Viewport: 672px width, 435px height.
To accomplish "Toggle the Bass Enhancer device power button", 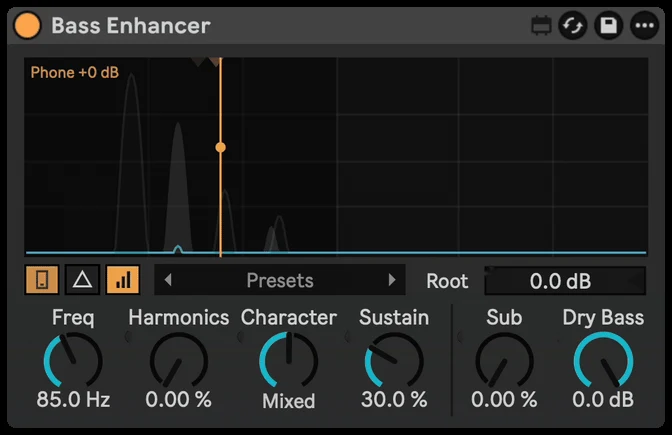I will (x=27, y=25).
